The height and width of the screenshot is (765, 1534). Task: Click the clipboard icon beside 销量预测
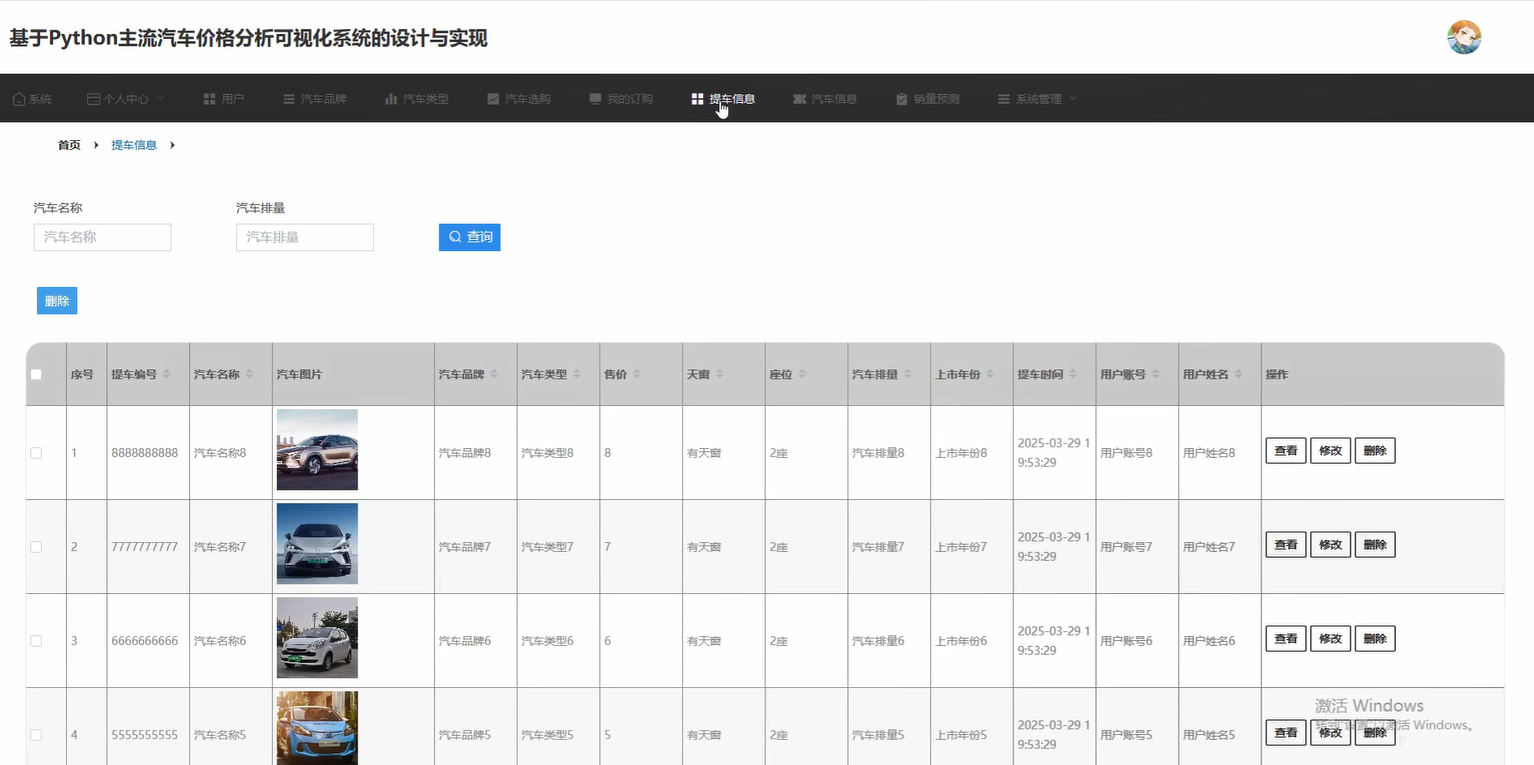tap(902, 99)
